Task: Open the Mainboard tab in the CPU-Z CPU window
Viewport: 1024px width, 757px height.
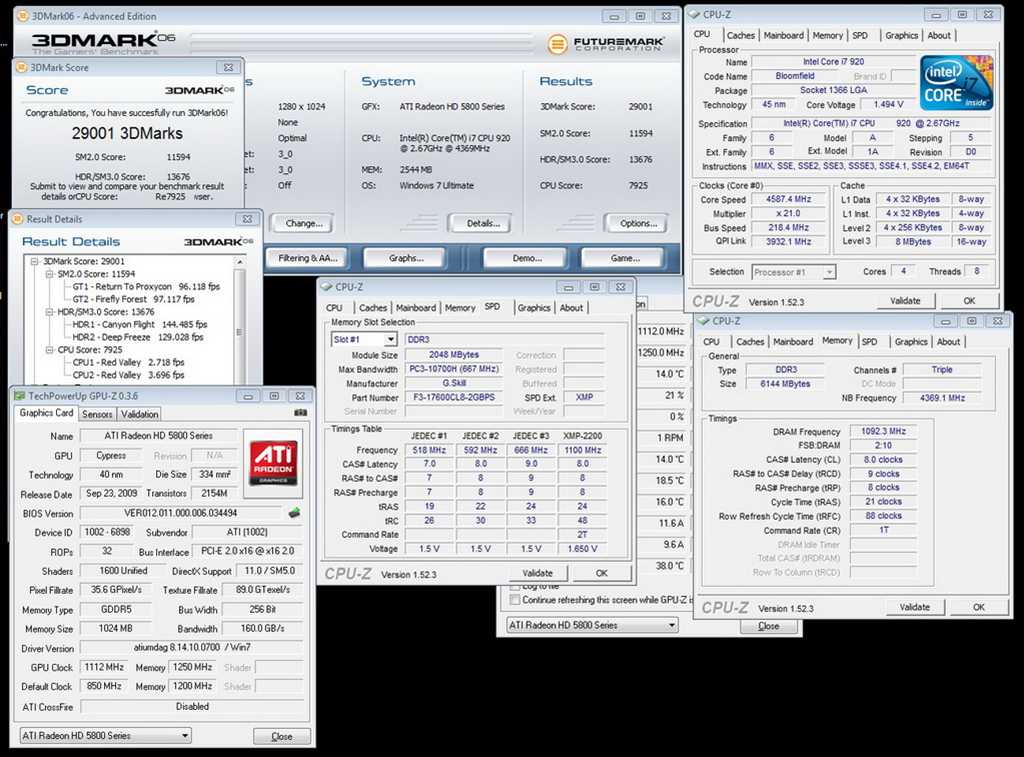Action: (x=784, y=35)
